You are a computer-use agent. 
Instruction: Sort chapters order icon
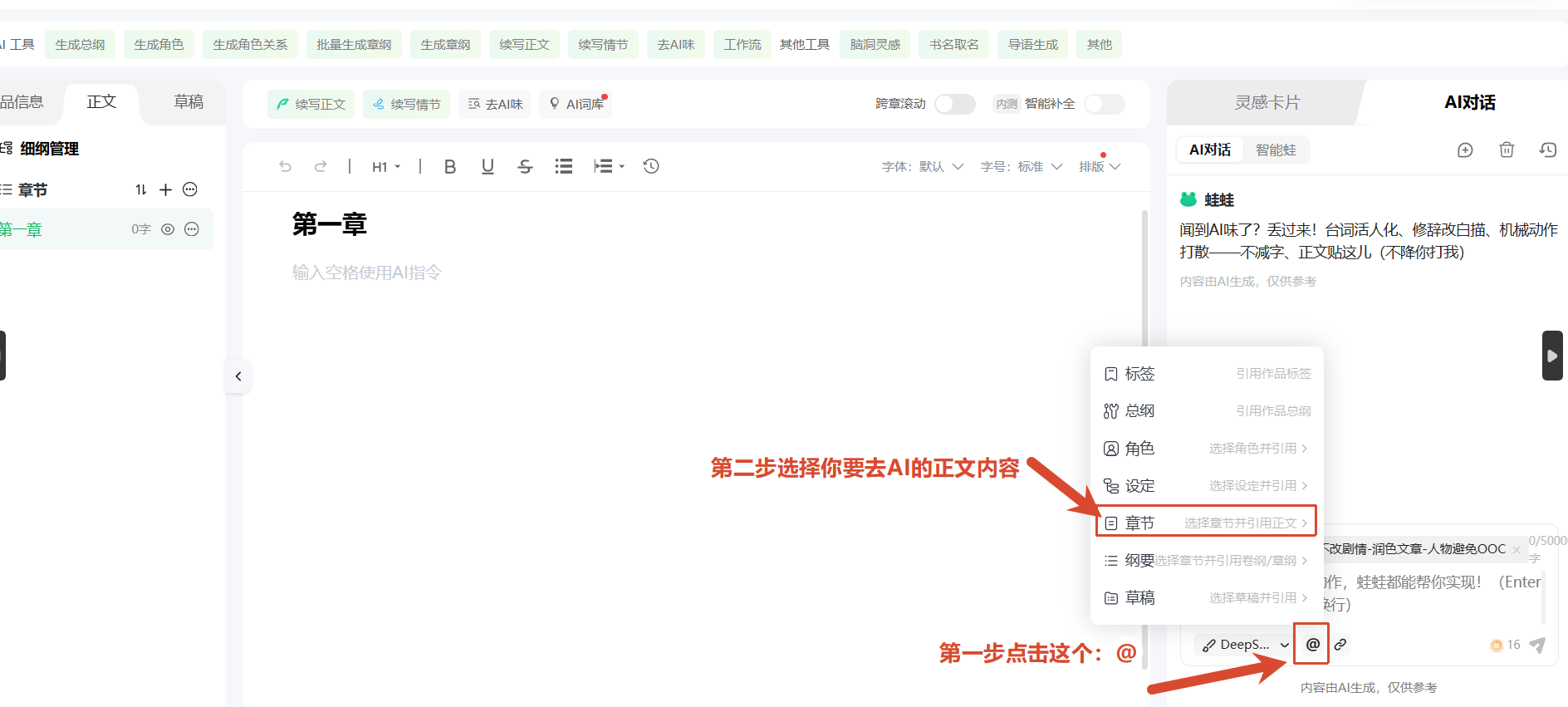pos(141,189)
